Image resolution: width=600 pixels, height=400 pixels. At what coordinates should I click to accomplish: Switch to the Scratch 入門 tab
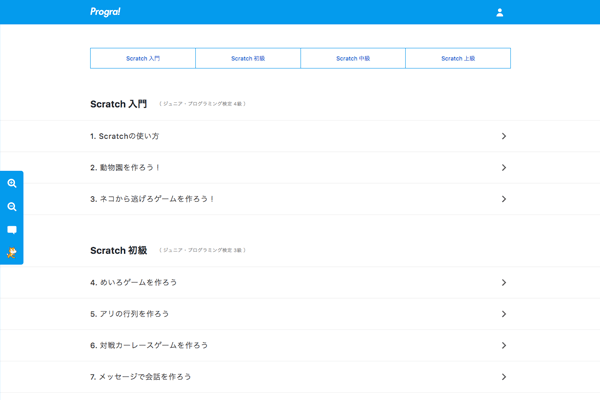[143, 58]
